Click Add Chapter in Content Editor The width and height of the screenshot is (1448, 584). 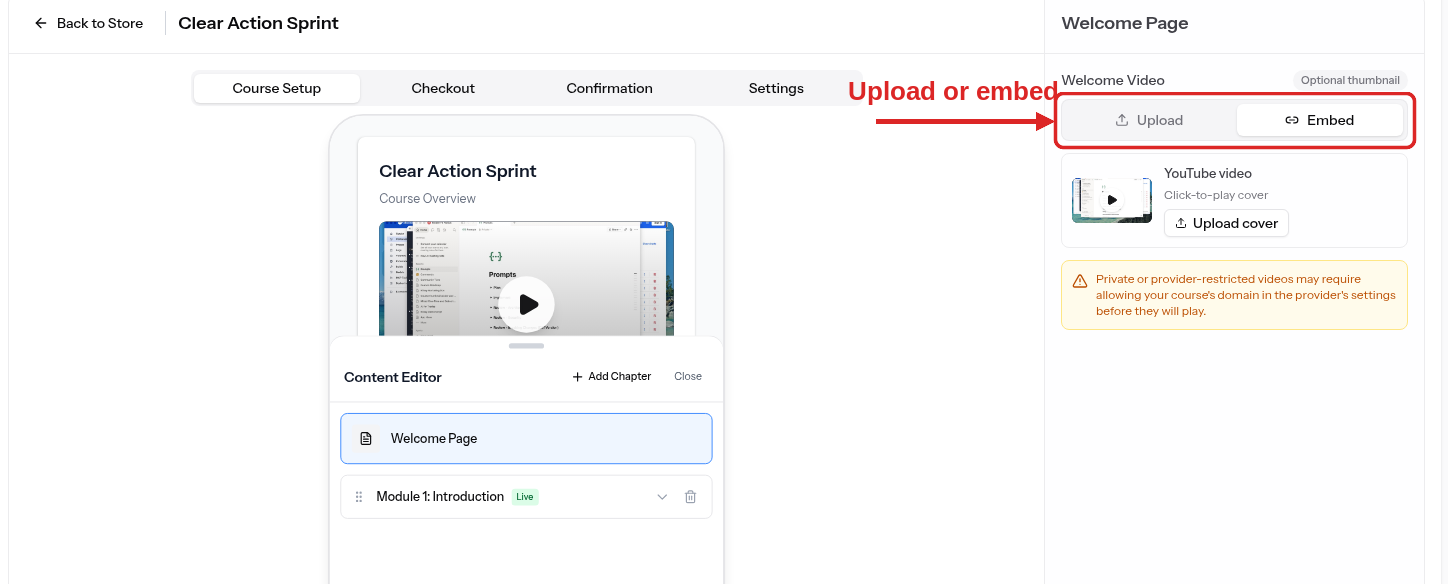pyautogui.click(x=611, y=376)
